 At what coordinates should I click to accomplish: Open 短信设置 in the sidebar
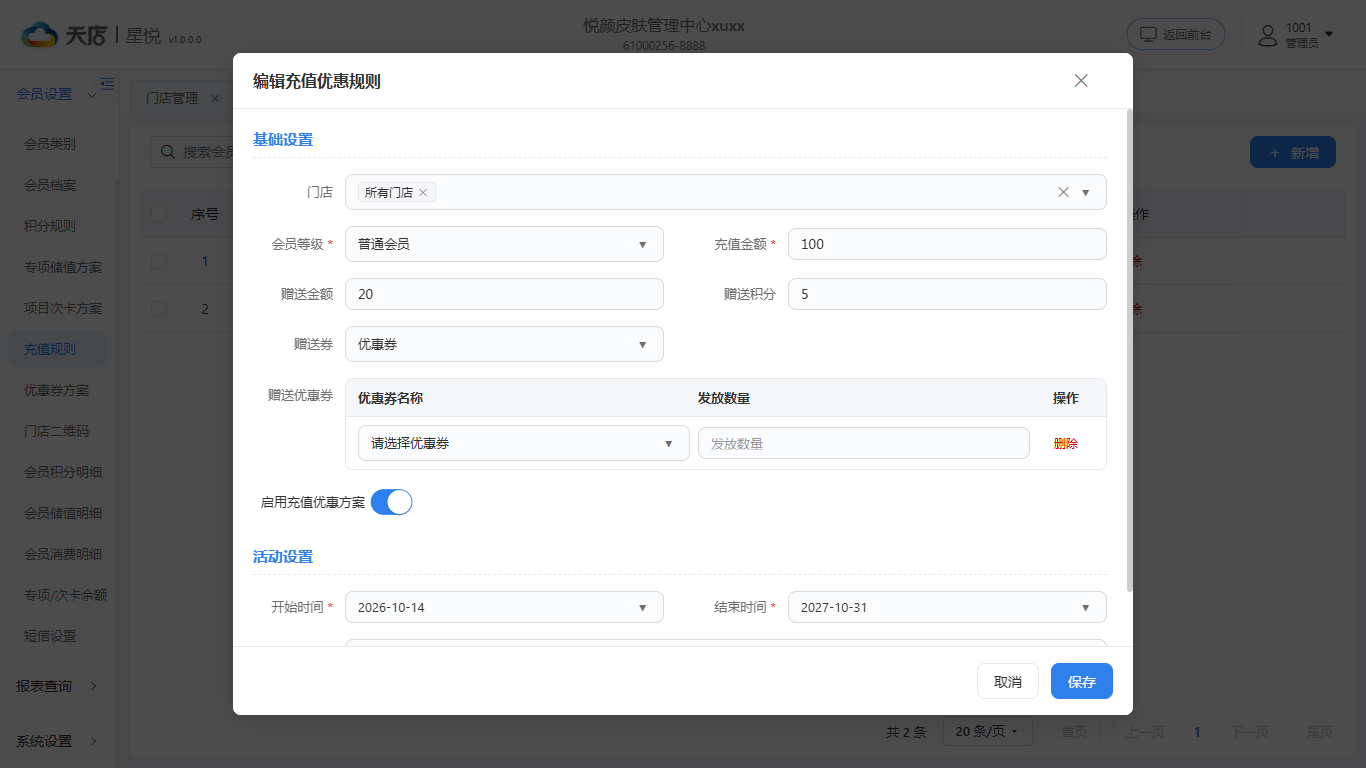click(50, 636)
